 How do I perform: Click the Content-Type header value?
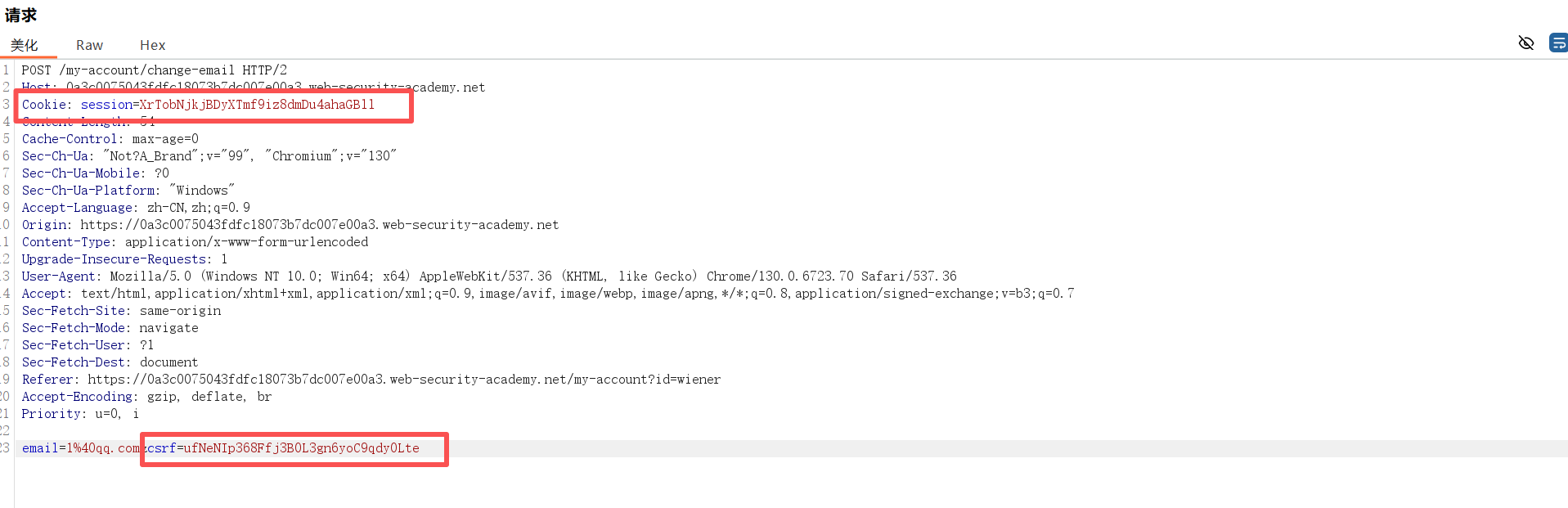[x=246, y=242]
